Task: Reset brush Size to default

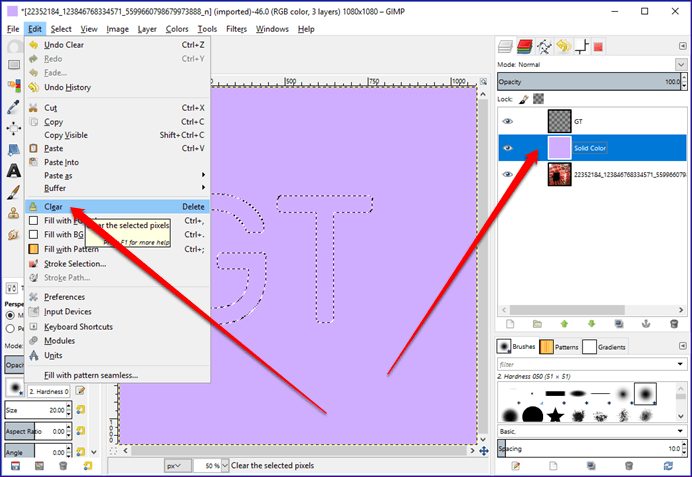Action: pos(80,410)
